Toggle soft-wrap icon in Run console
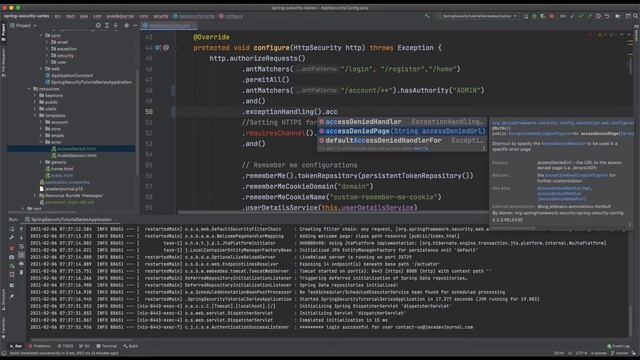640x360 pixels. tap(21, 247)
